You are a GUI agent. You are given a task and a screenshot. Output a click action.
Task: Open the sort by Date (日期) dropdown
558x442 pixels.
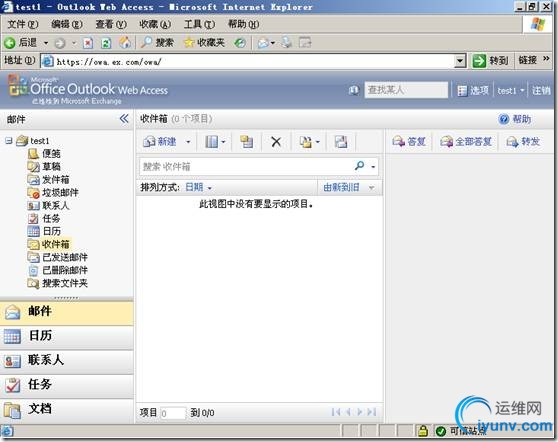(x=198, y=187)
